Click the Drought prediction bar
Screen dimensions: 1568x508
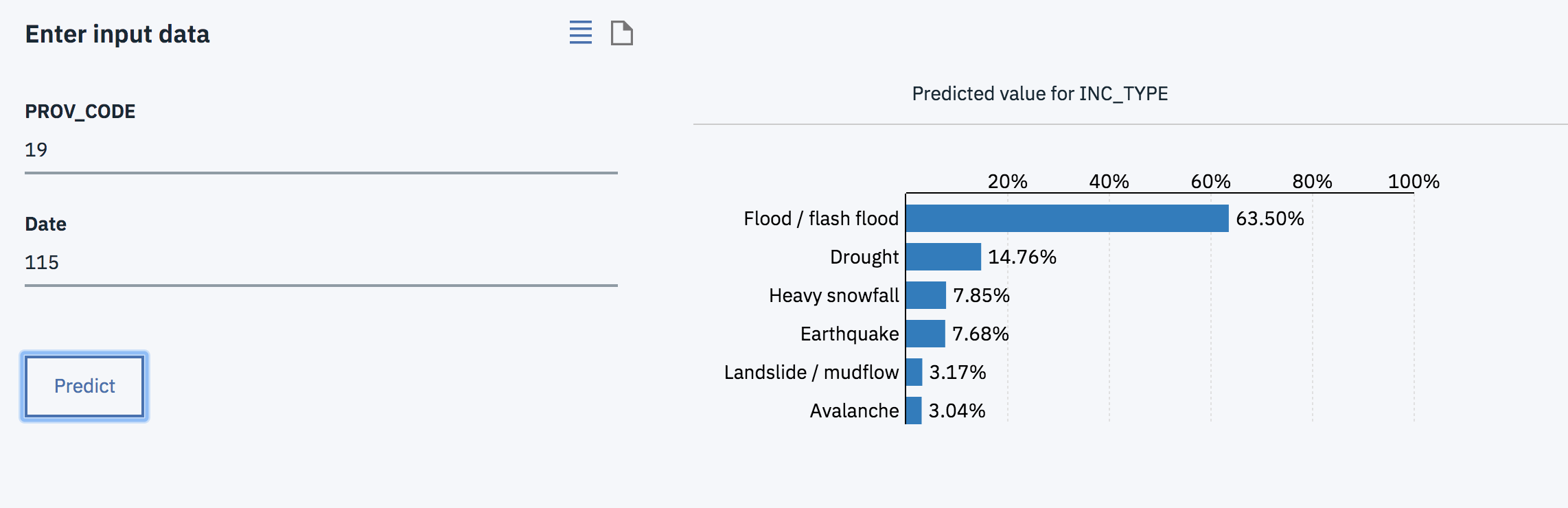(943, 257)
